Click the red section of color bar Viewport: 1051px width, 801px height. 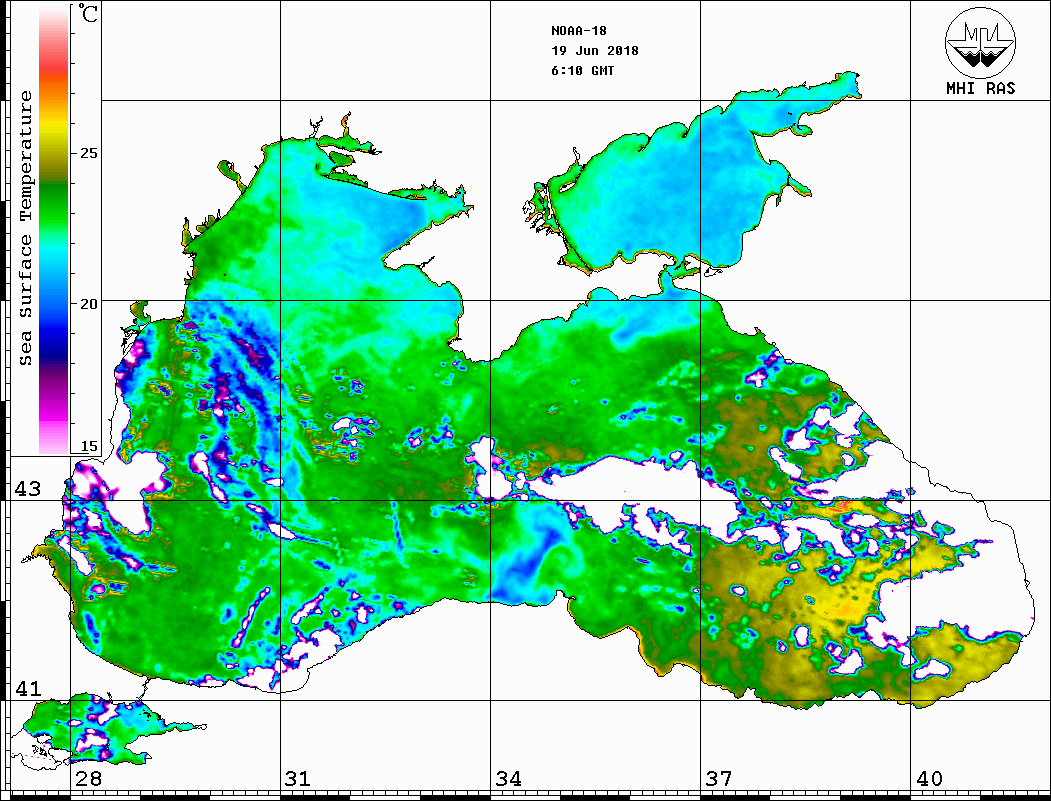(54, 64)
